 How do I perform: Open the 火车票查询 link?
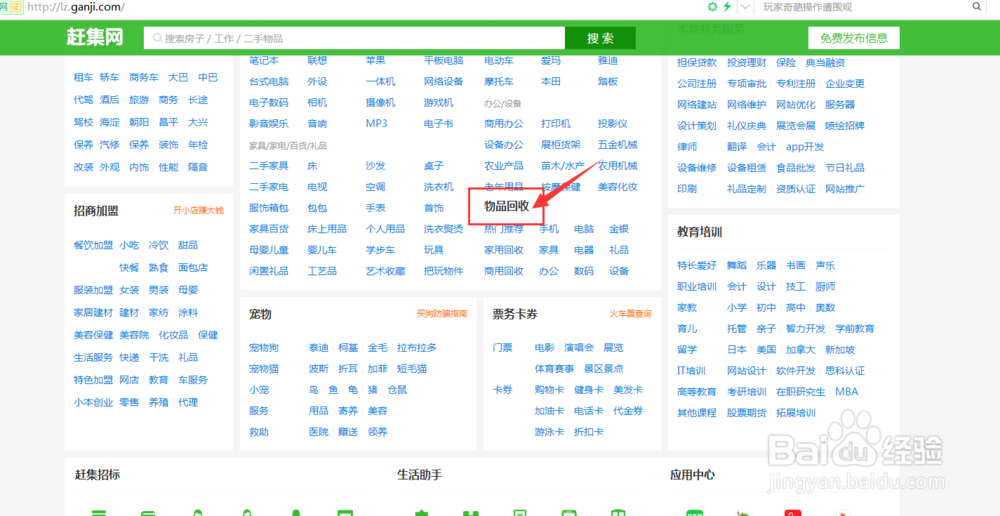pyautogui.click(x=631, y=314)
